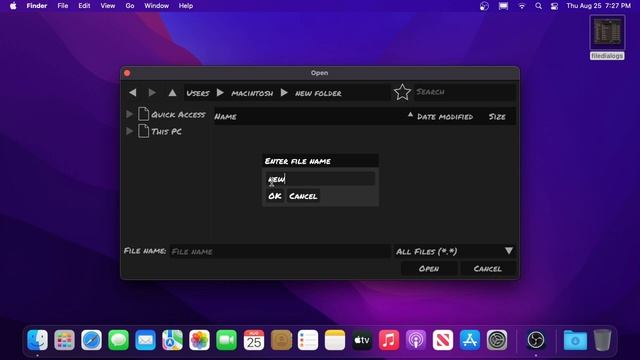Cancel the Enter file name prompt
640x360 pixels.
303,196
